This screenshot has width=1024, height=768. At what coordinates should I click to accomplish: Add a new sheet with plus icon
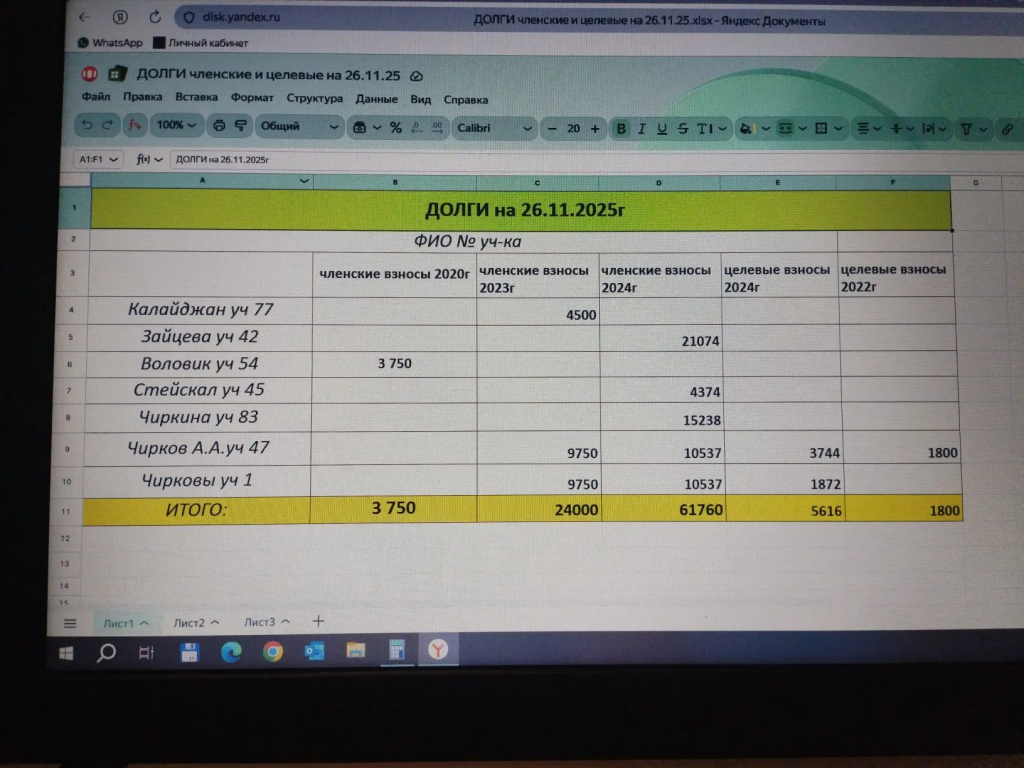(x=318, y=621)
